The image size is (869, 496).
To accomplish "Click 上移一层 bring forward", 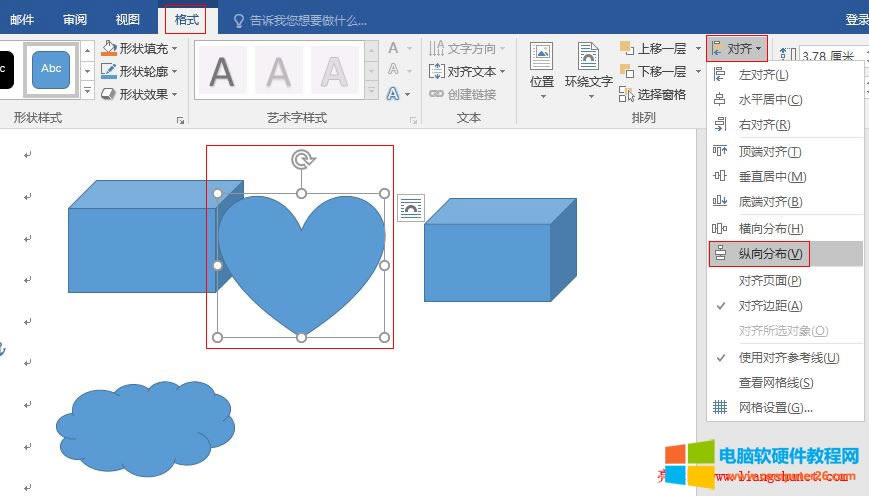I will tap(653, 48).
